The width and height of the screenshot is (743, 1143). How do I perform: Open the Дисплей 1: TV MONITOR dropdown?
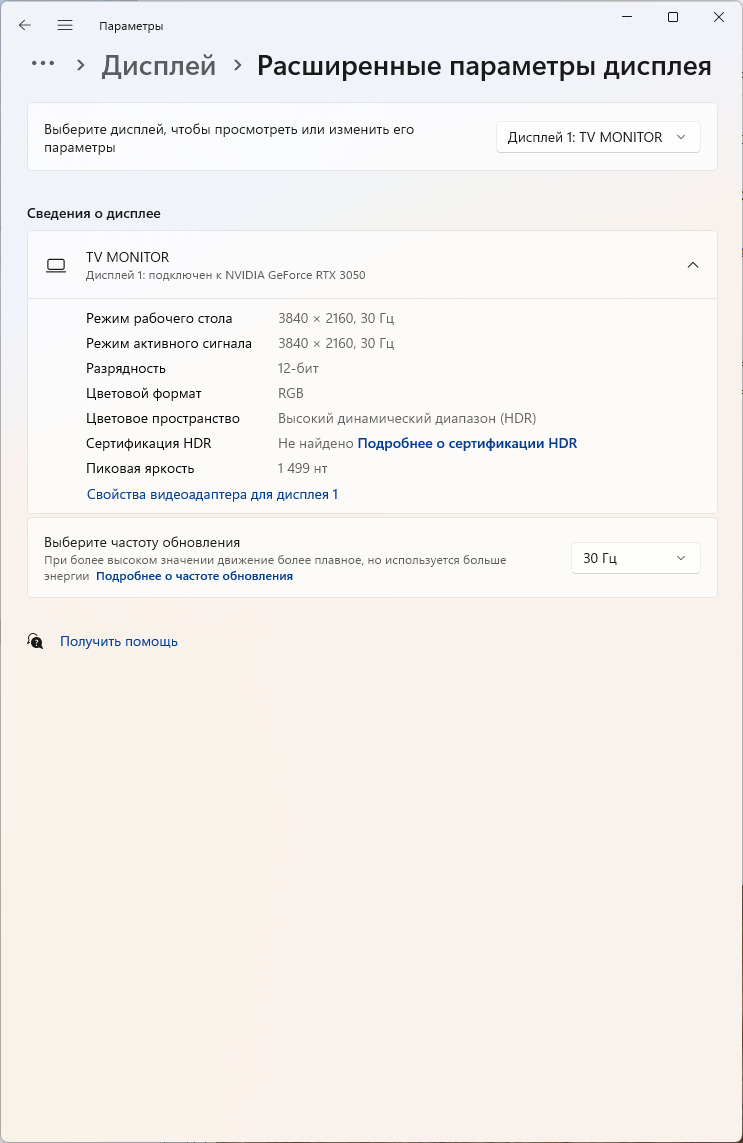pyautogui.click(x=598, y=137)
